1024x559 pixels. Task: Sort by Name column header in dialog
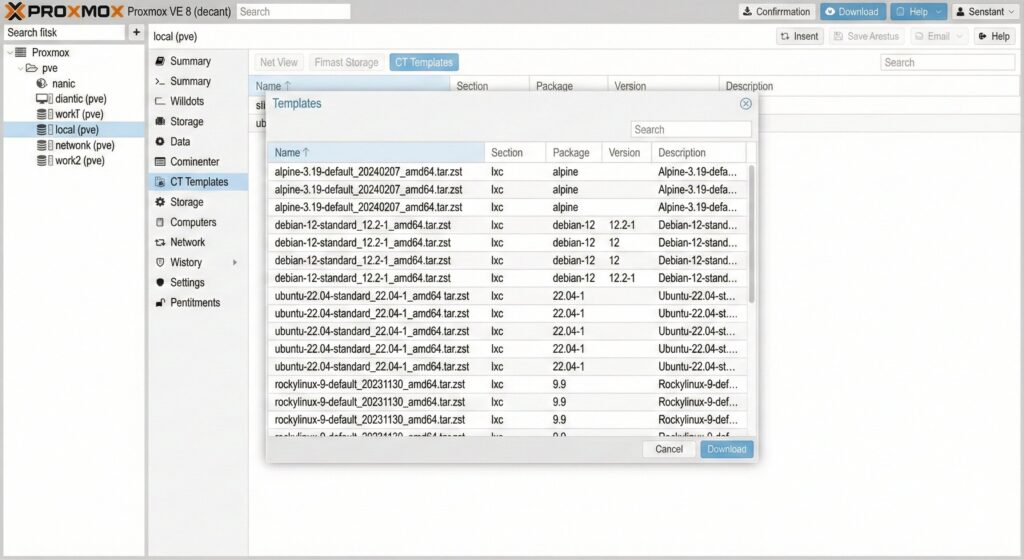coord(292,153)
